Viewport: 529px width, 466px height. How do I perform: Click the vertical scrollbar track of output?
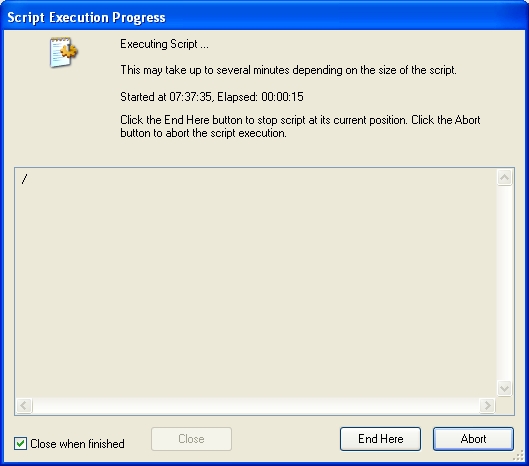[504, 283]
